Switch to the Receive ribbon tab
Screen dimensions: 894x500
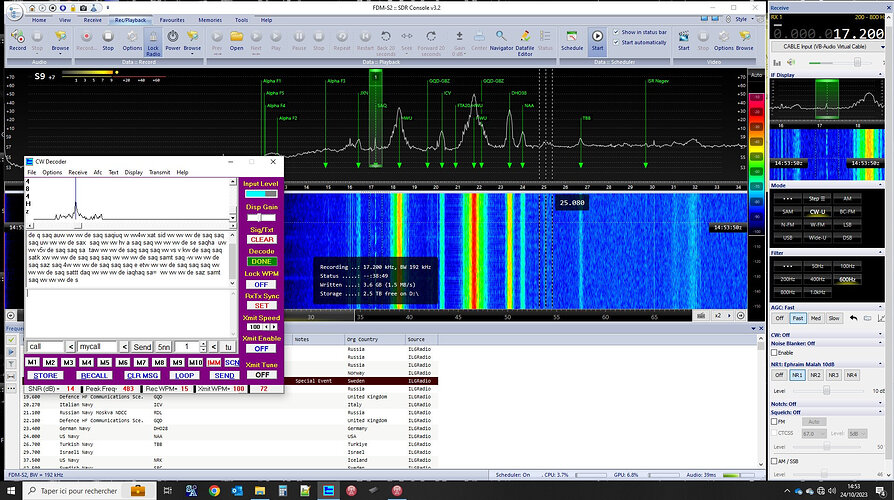point(92,20)
